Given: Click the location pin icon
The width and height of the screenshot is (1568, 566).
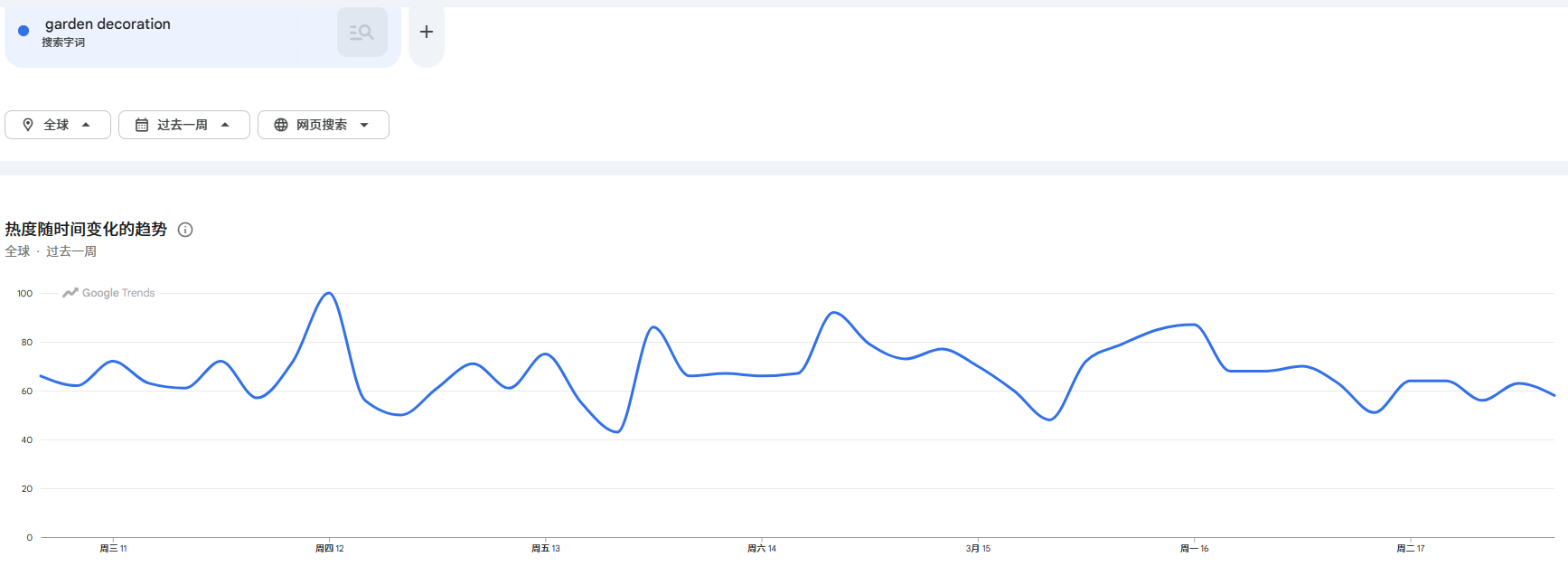Looking at the screenshot, I should [28, 125].
